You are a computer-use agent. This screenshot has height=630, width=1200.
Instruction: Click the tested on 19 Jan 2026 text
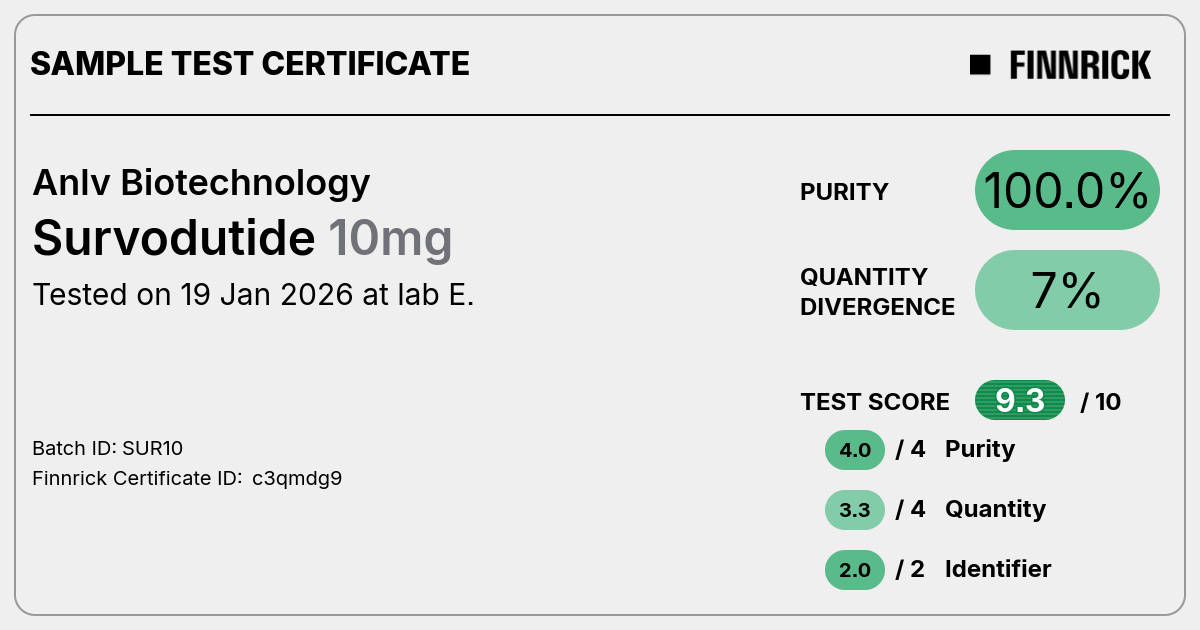coord(253,295)
